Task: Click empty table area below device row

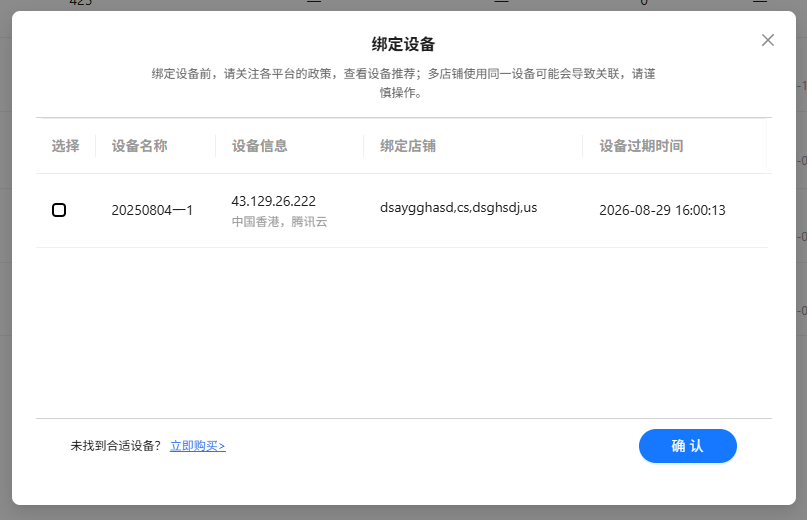Action: [403, 330]
